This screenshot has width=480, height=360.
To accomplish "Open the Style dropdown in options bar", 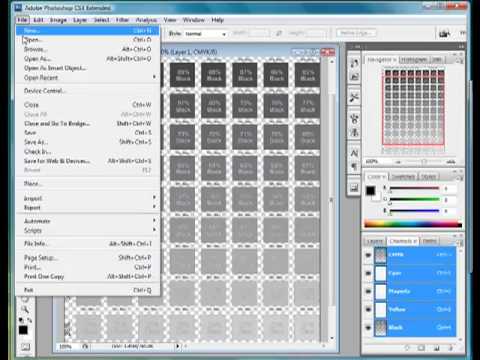I will [x=206, y=34].
